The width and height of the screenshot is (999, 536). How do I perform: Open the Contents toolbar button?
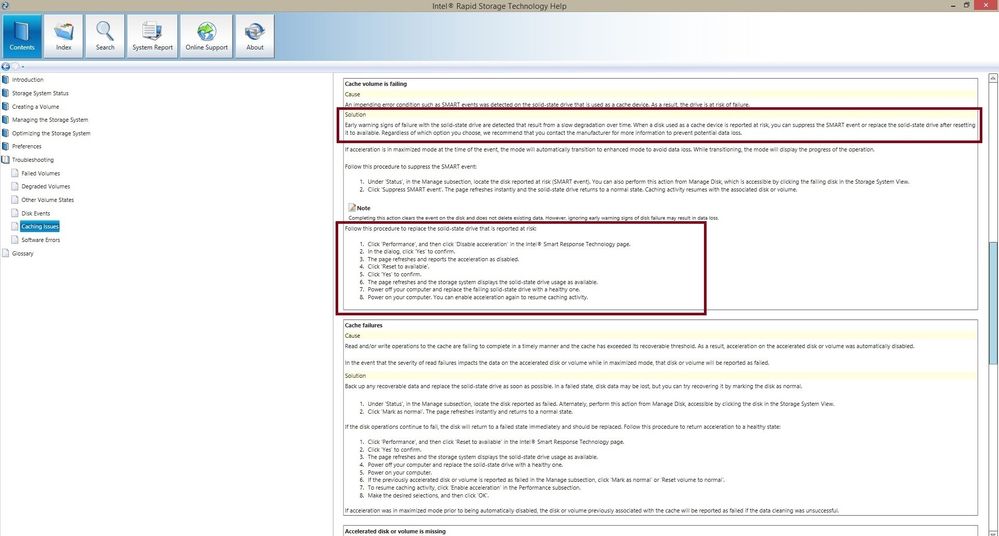coord(22,36)
